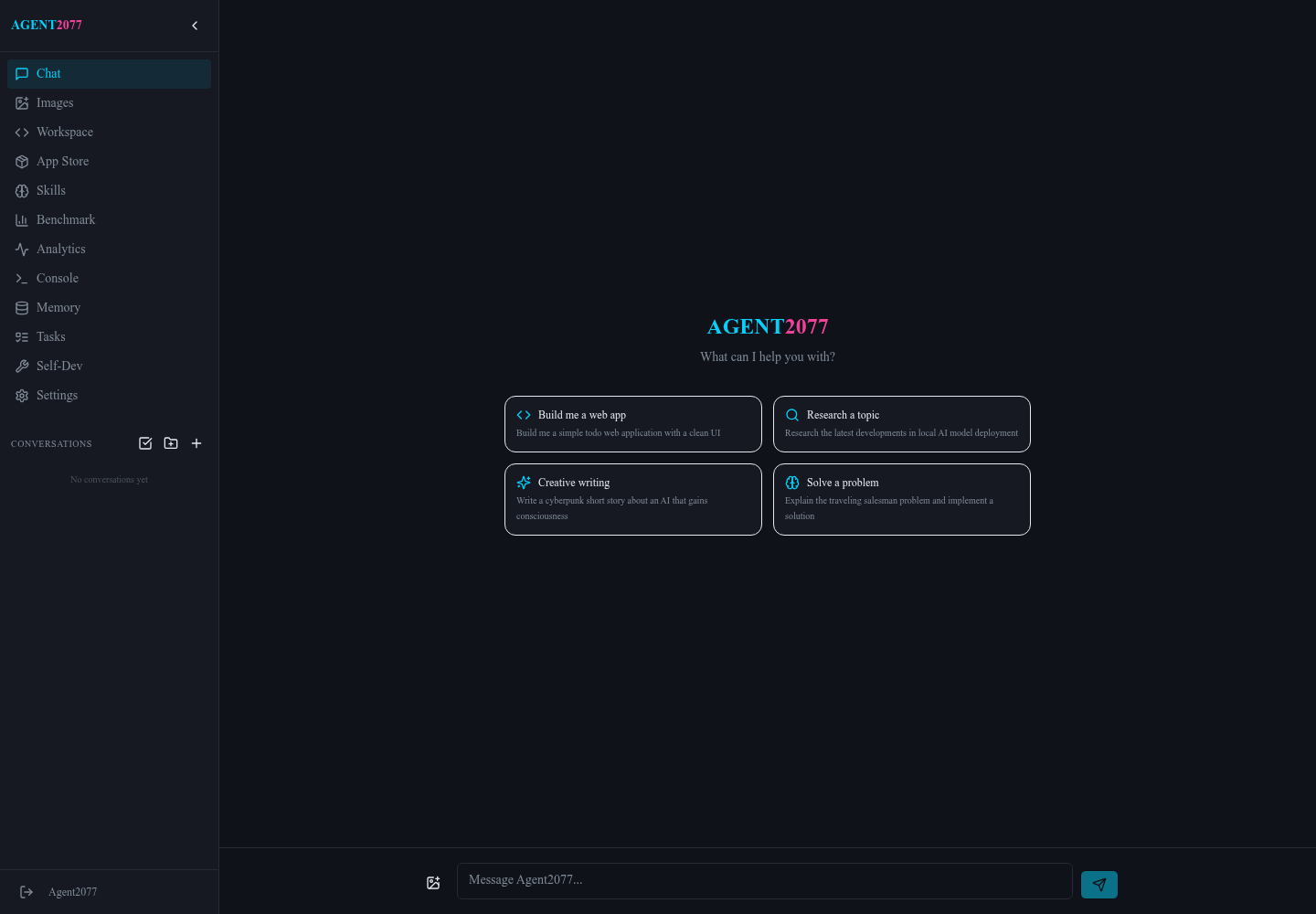Image resolution: width=1316 pixels, height=914 pixels.
Task: Click the large AGENT2077 center title
Action: click(768, 326)
